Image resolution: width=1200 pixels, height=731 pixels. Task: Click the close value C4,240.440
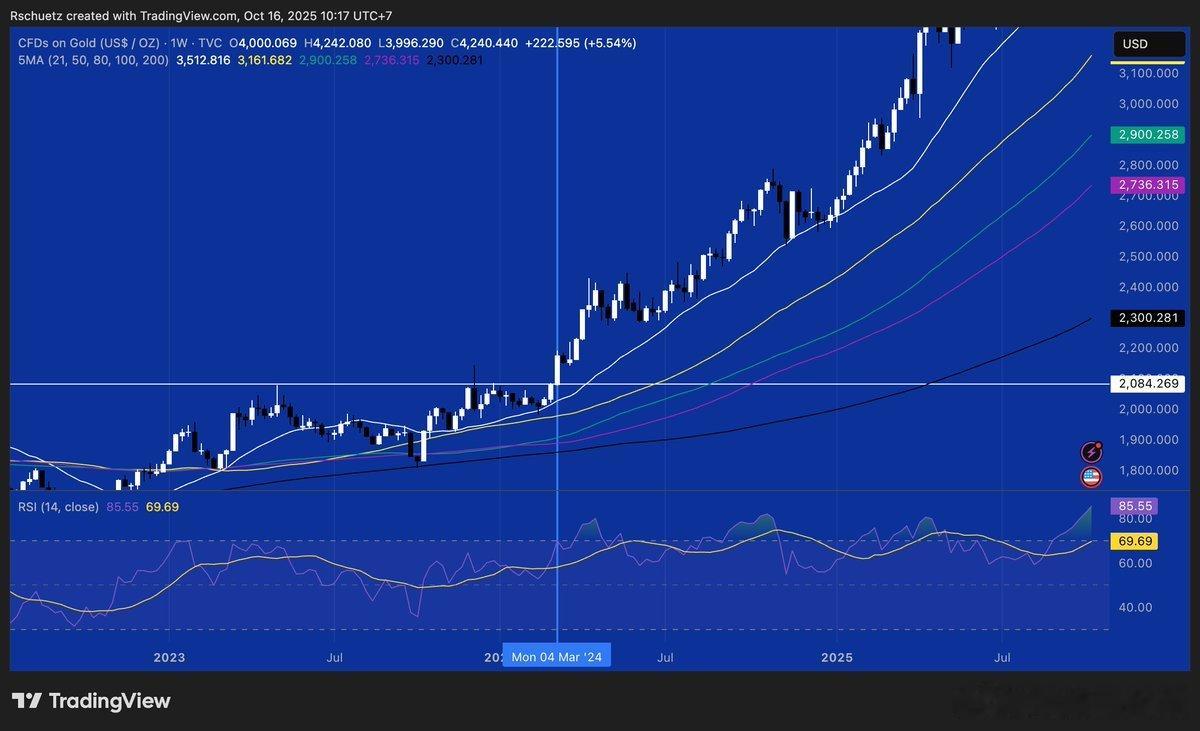point(484,43)
